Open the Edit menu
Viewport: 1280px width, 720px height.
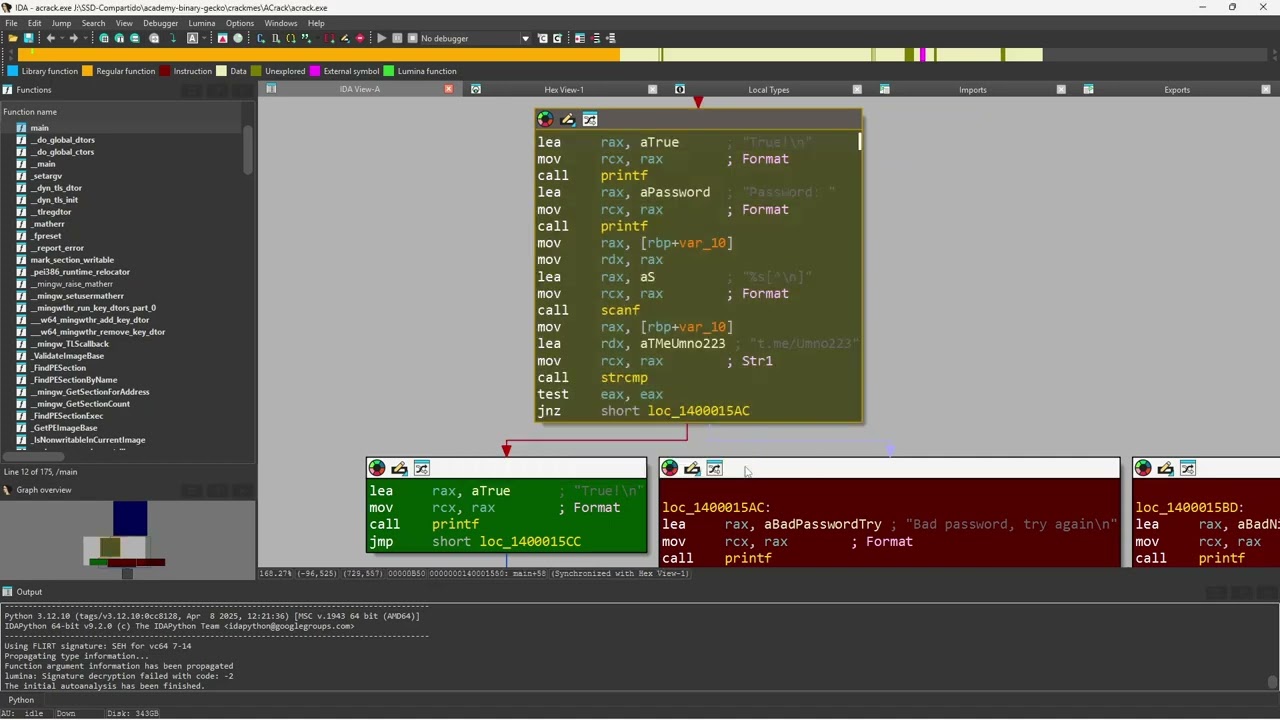[x=35, y=23]
